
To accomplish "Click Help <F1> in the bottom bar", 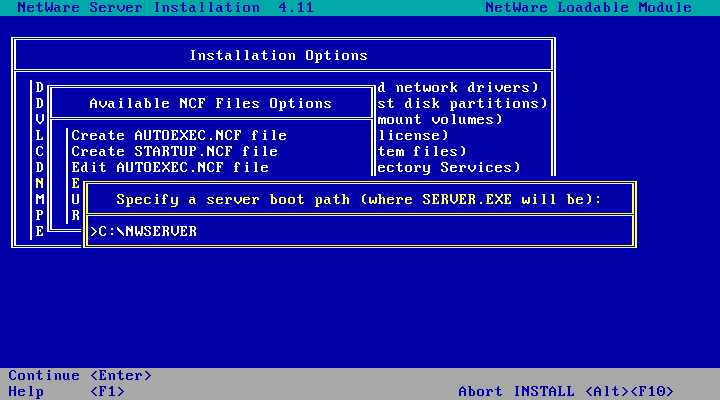I will pos(66,391).
